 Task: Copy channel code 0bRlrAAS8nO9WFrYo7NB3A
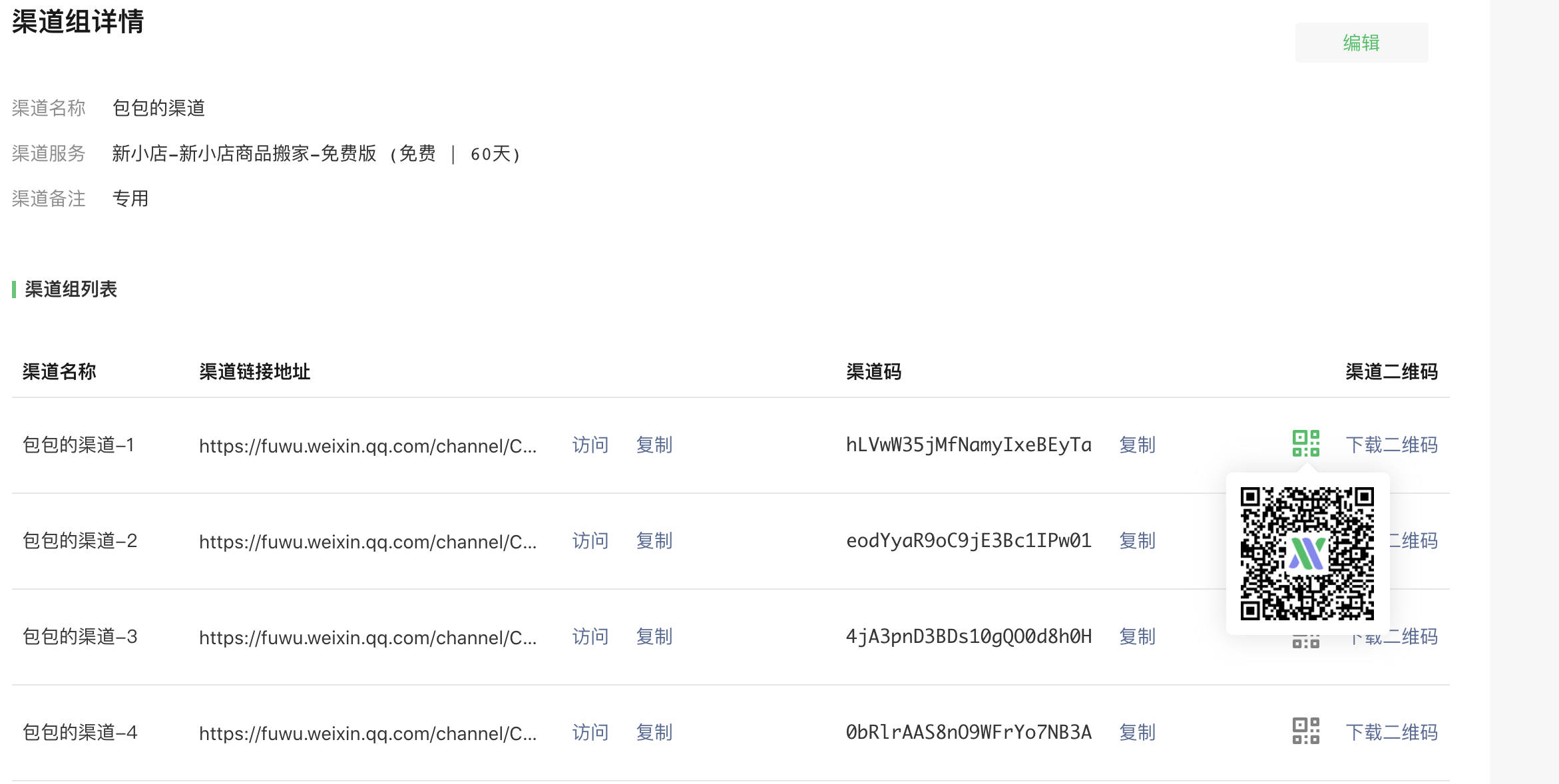pyautogui.click(x=1138, y=732)
